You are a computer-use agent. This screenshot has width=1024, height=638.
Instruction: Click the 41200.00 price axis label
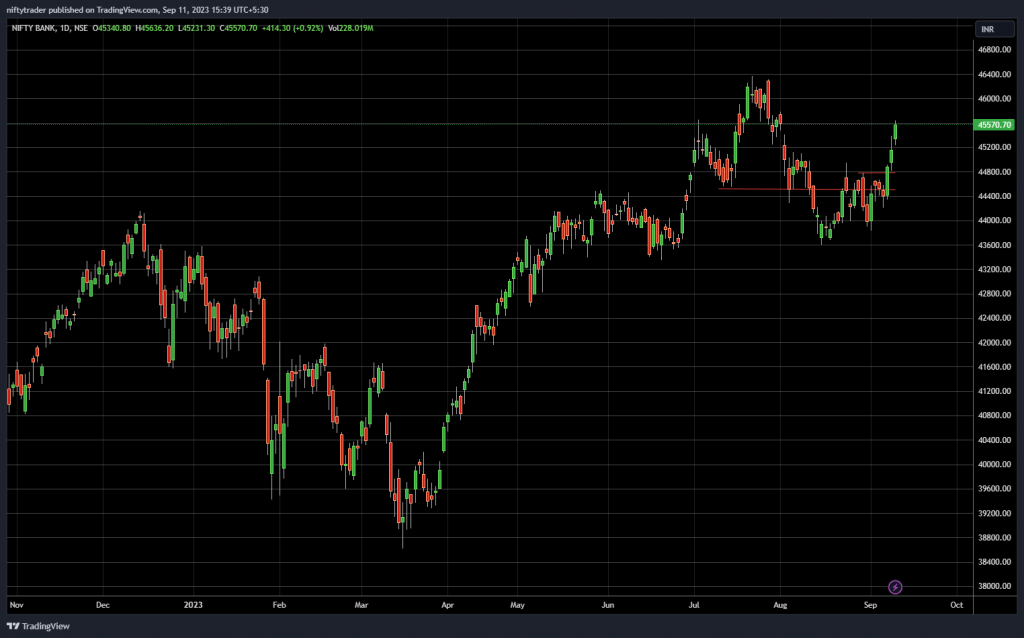[994, 391]
